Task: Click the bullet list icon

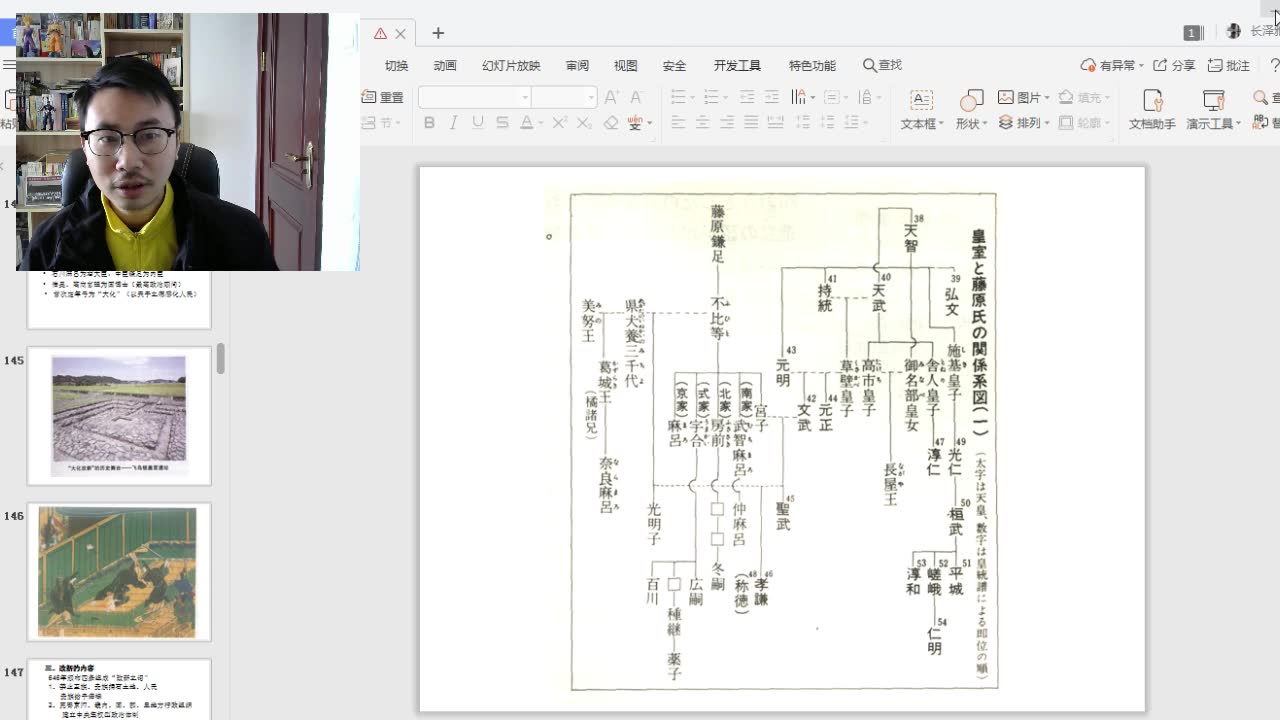Action: coord(681,97)
